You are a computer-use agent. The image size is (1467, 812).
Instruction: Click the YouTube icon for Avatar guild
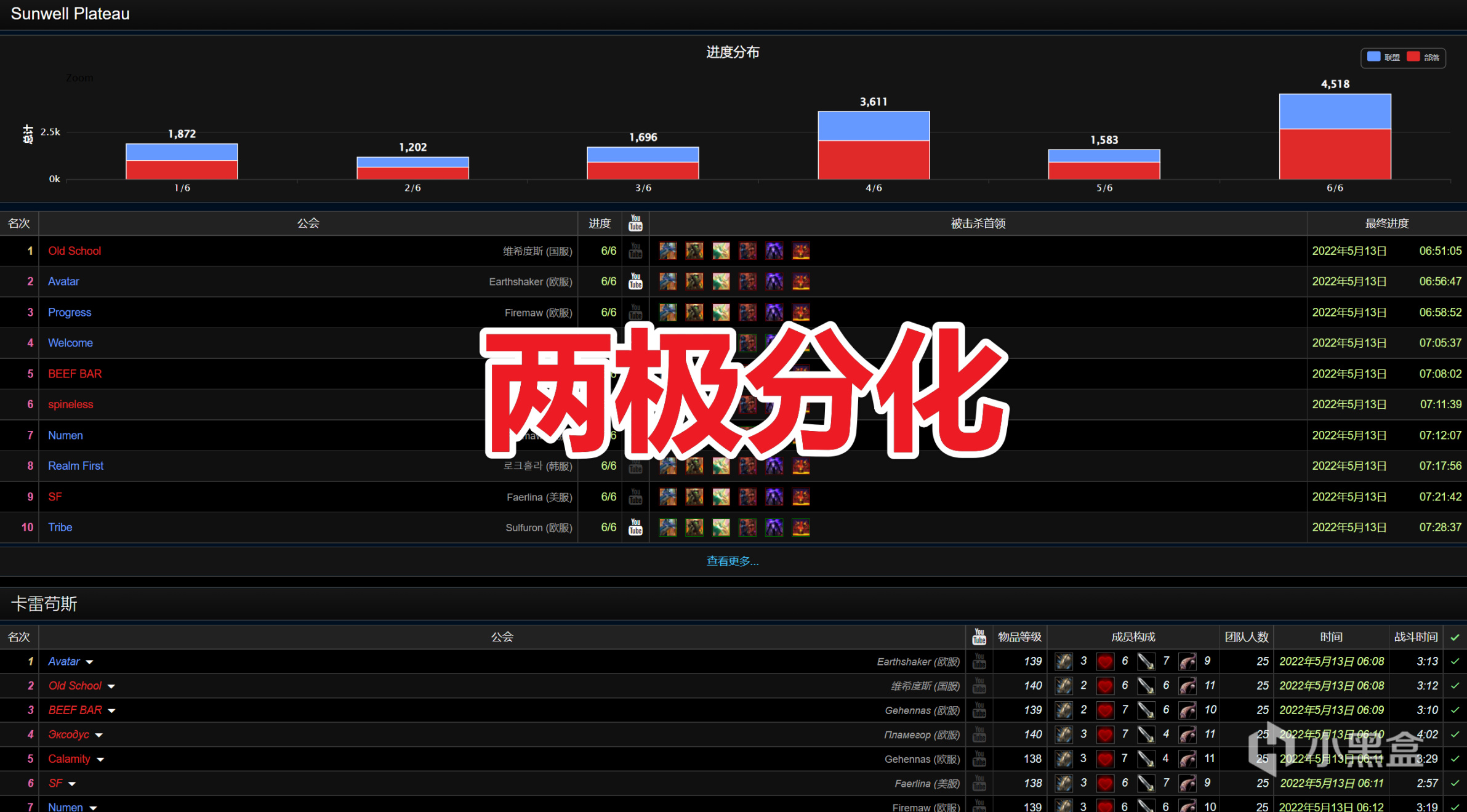click(x=636, y=281)
